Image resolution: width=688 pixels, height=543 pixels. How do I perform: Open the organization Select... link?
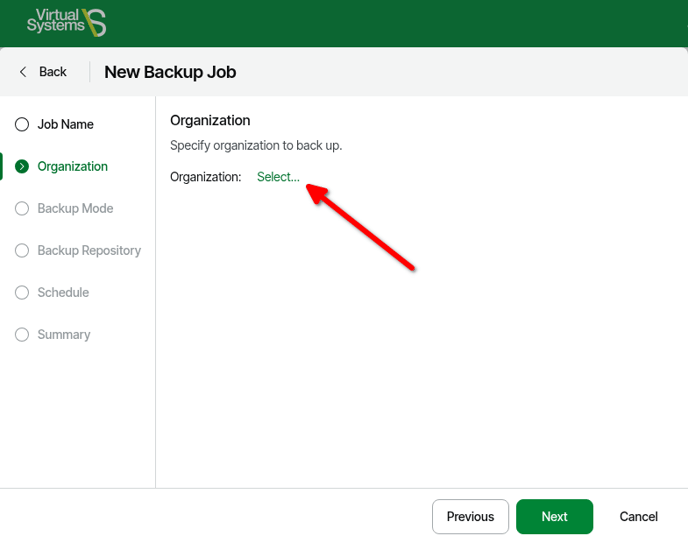click(278, 177)
